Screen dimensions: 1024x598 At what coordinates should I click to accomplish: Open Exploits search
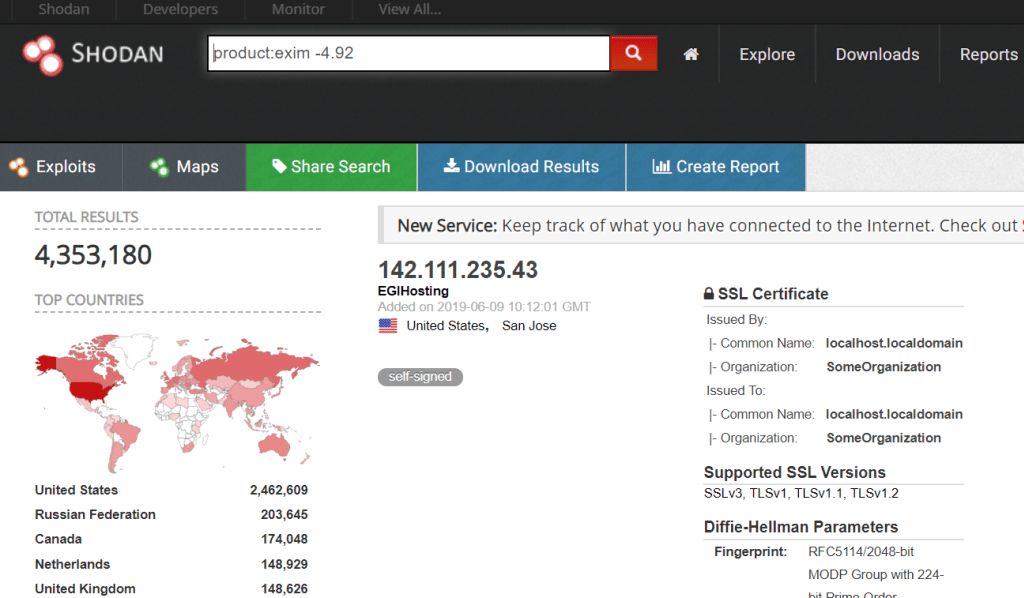(54, 167)
